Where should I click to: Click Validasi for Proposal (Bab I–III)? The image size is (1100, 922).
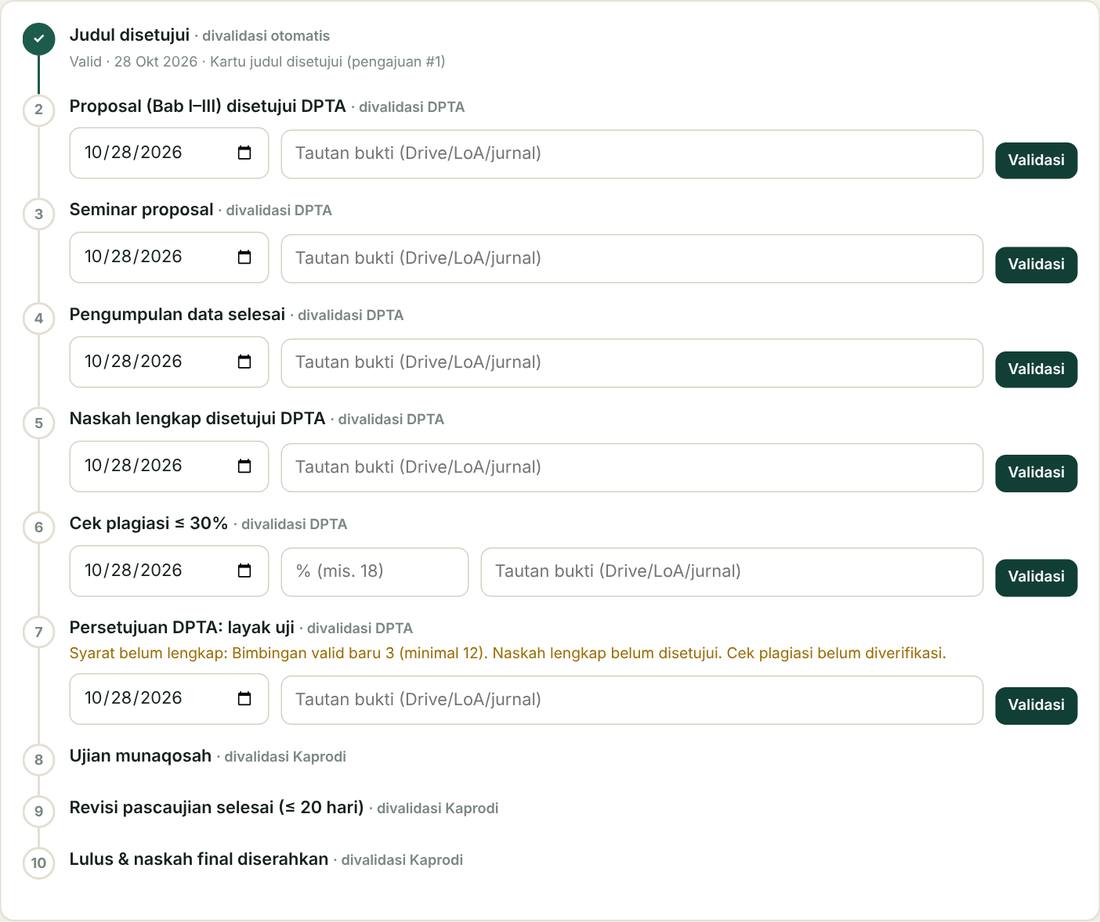click(1036, 160)
